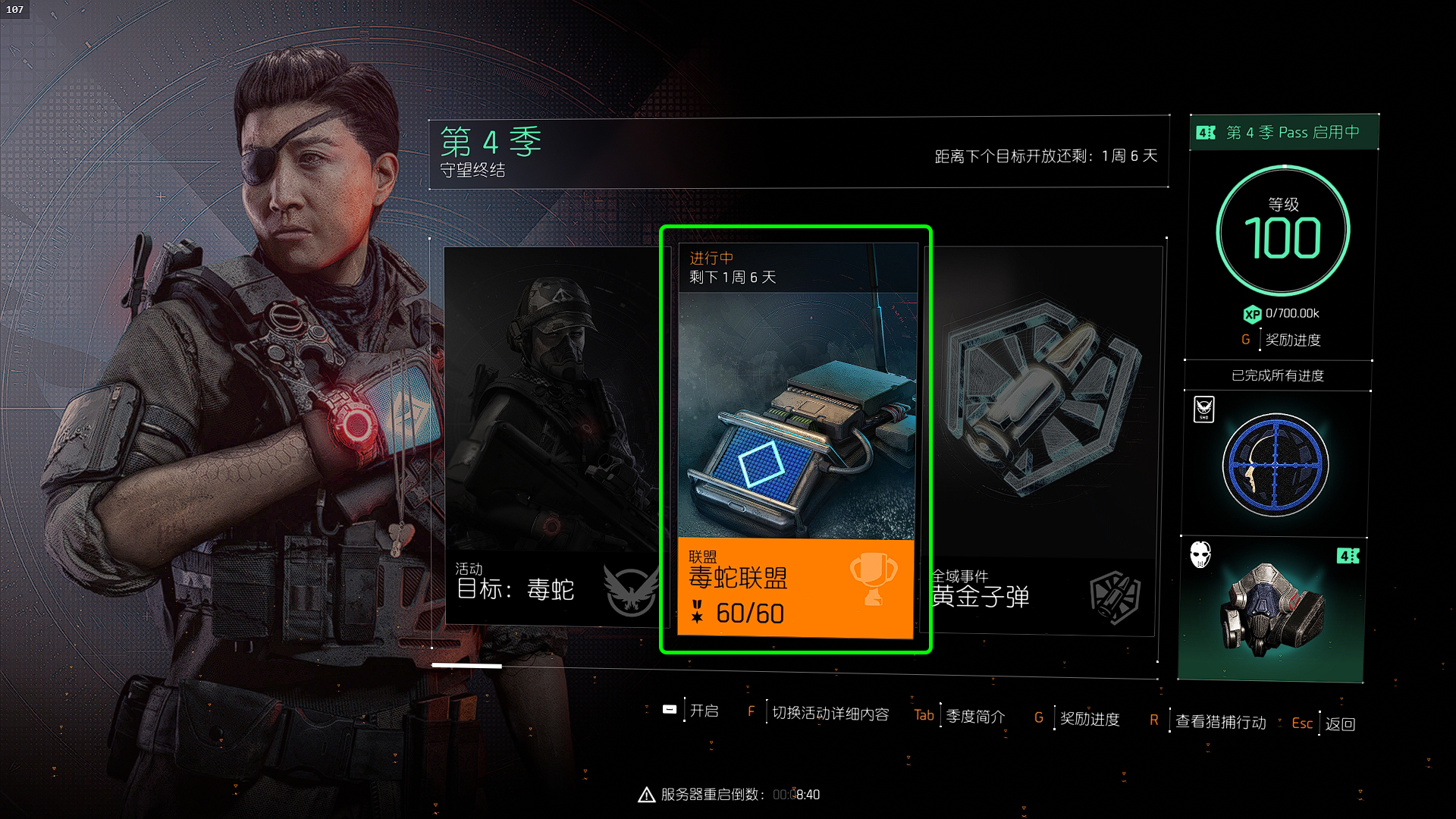Click 奖励进度 G hint at bottom
Screen dimensions: 1456x819
click(x=1090, y=719)
